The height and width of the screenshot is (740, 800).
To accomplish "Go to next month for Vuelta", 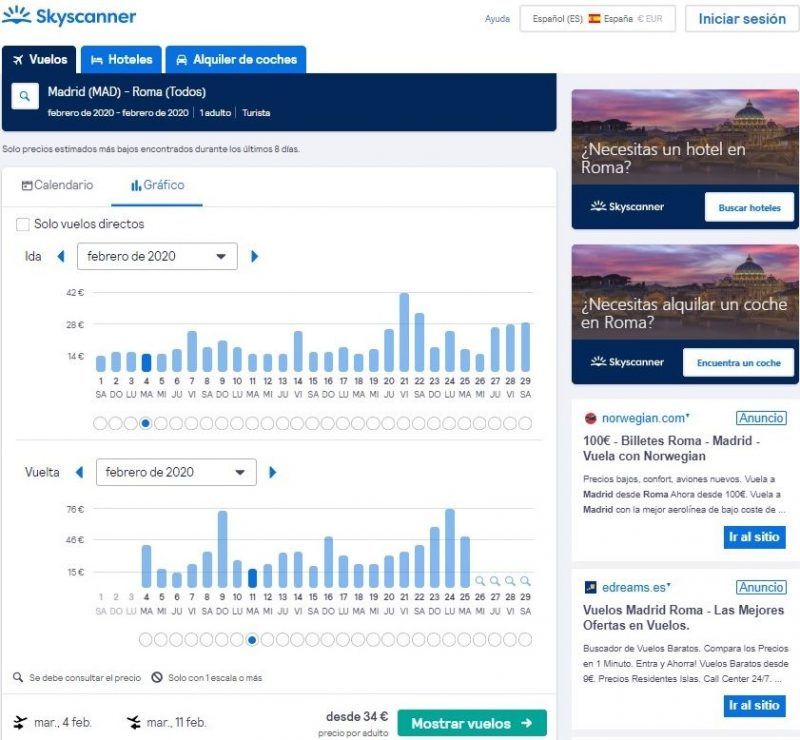I will [273, 472].
